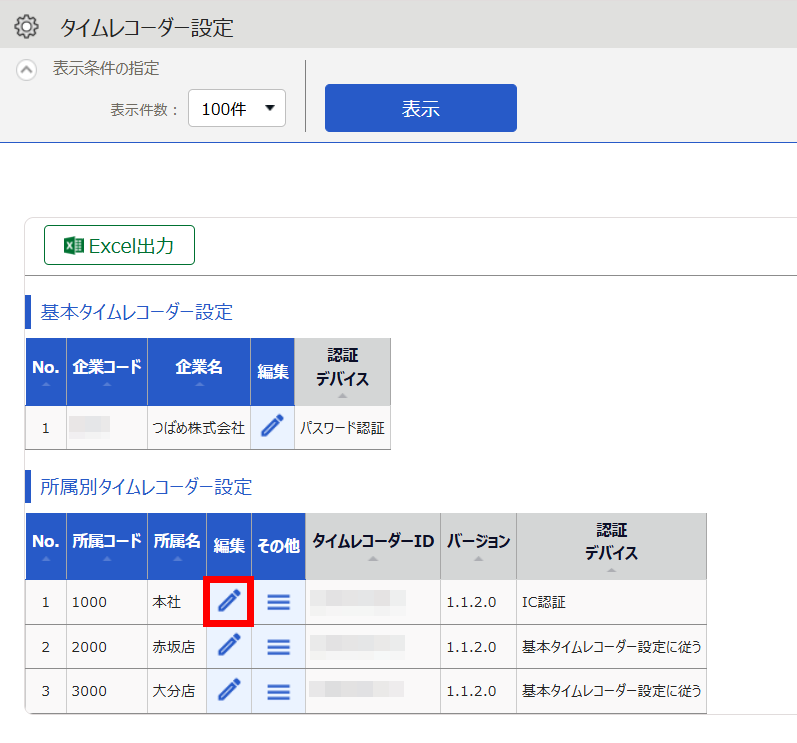Select the IC認証 cell

(x=611, y=602)
